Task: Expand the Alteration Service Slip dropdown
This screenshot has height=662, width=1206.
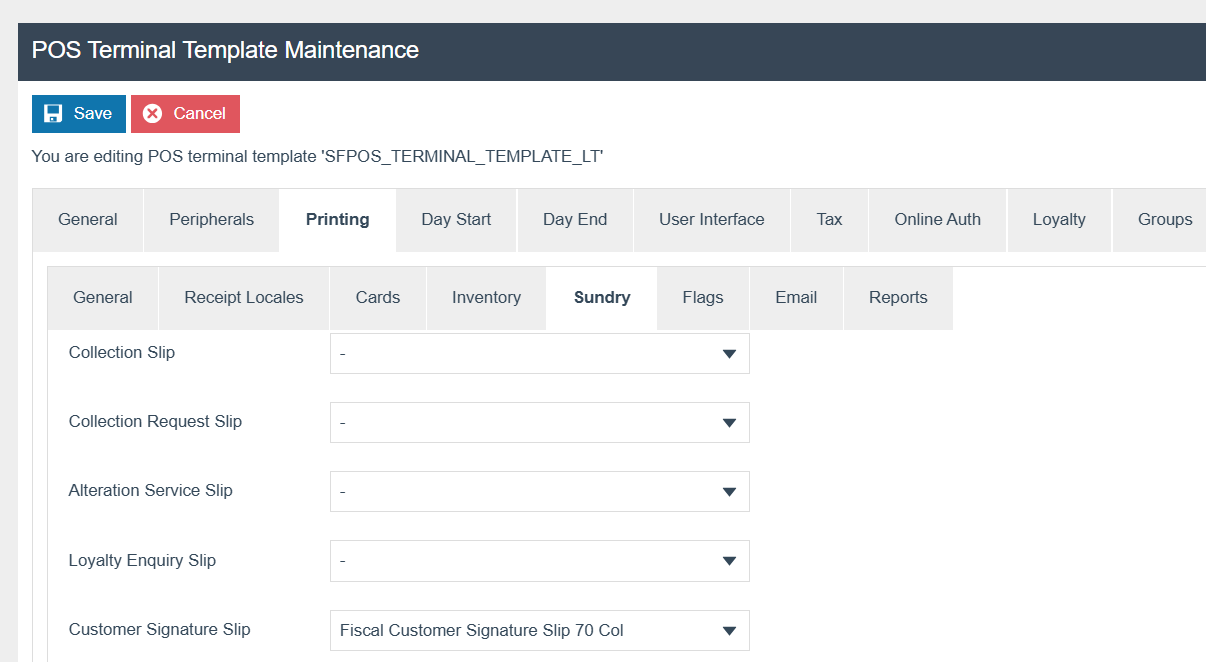Action: [x=539, y=492]
